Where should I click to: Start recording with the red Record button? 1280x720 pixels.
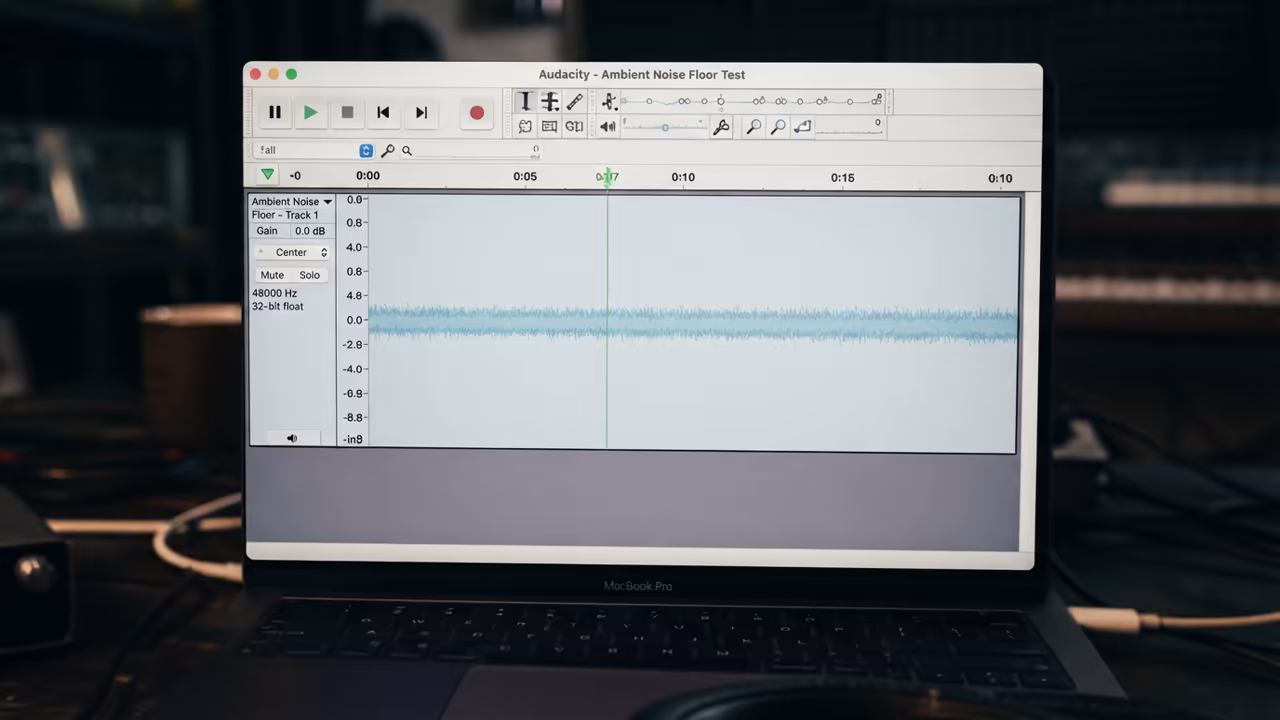point(477,113)
